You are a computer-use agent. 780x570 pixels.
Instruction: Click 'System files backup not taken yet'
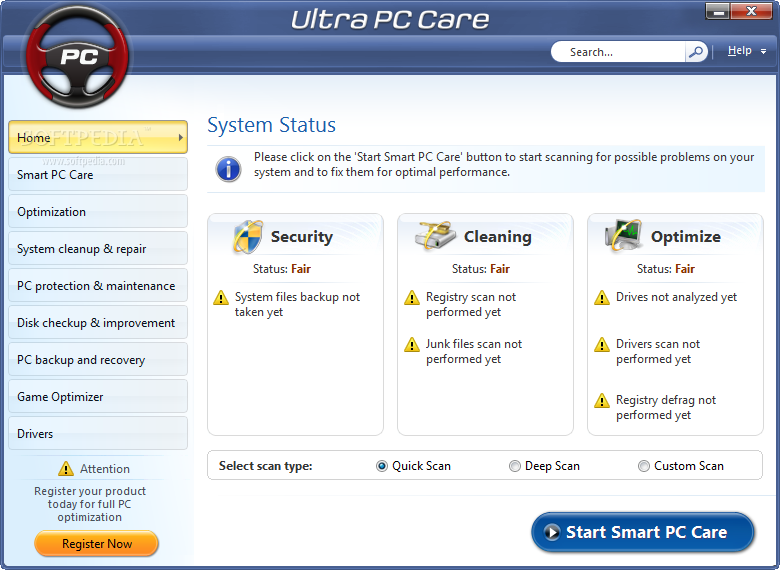[x=297, y=304]
